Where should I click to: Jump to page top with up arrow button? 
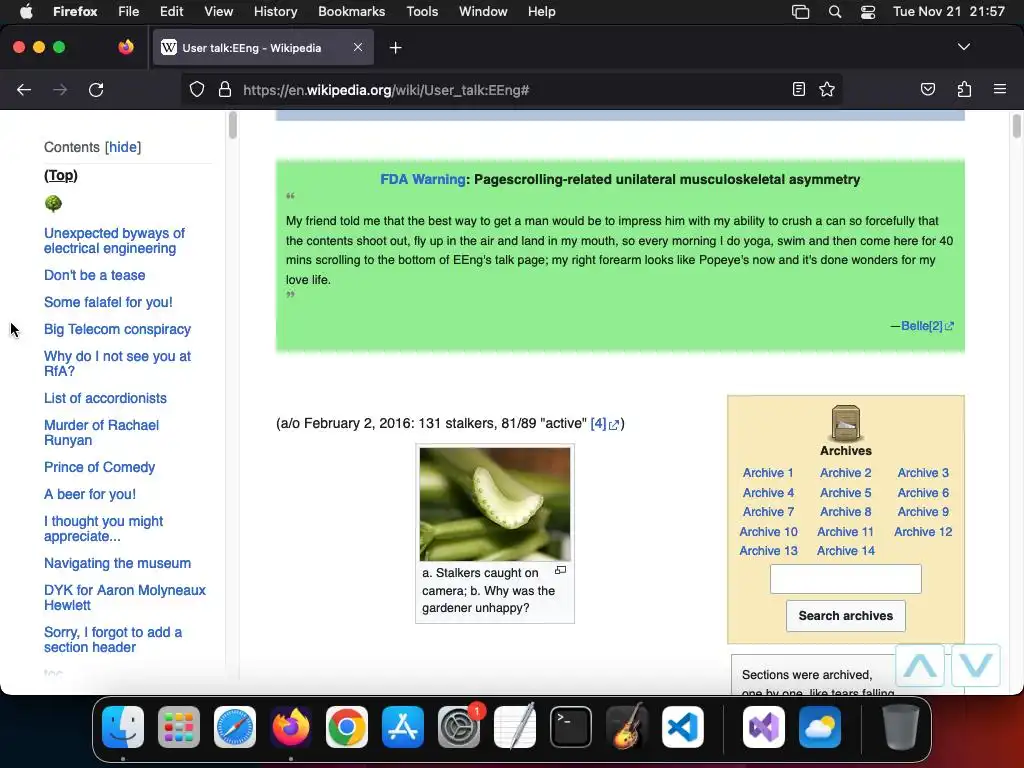click(920, 665)
